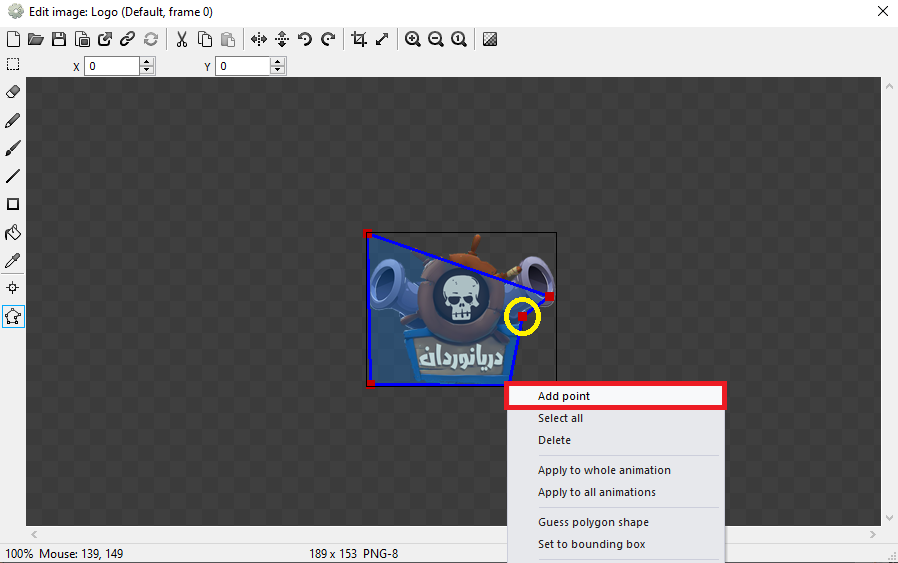Crop the image with crop tool

click(359, 39)
